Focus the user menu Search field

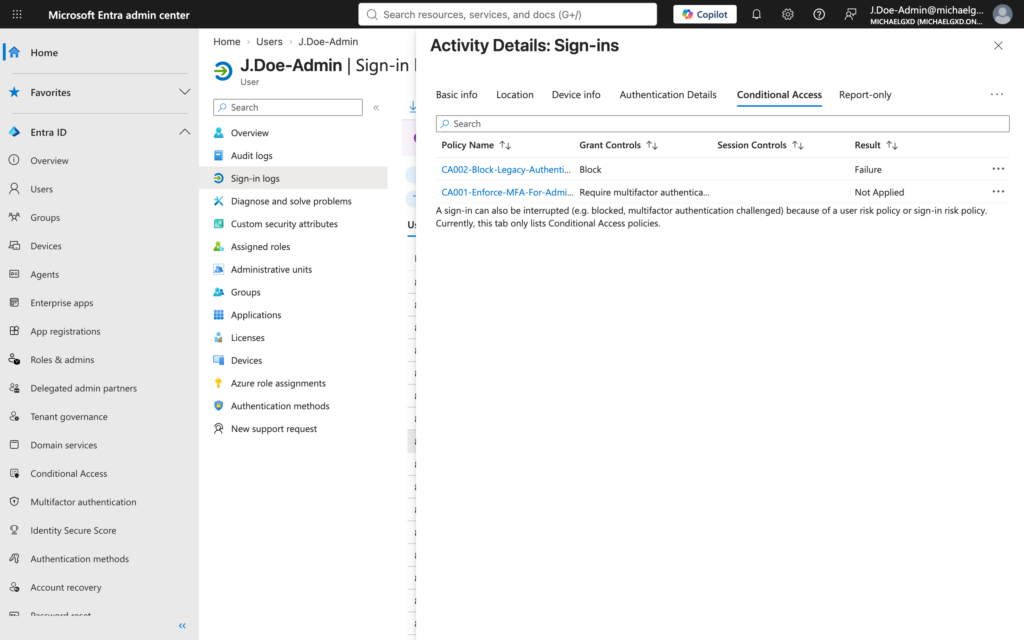point(287,107)
